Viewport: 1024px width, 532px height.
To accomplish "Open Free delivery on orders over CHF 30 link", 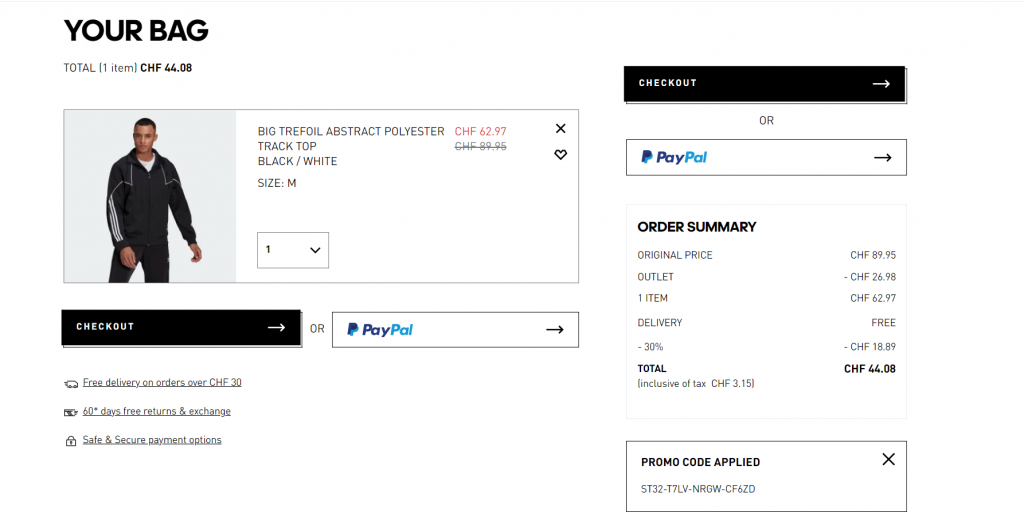I will pyautogui.click(x=162, y=383).
